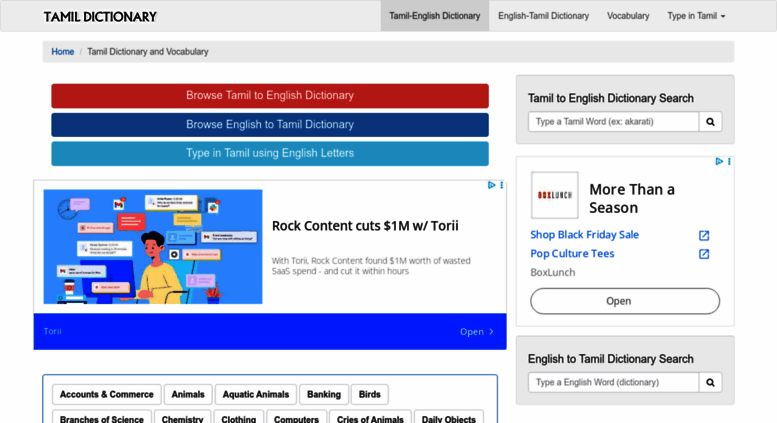Click the Home breadcrumb link
777x423 pixels.
coord(63,52)
